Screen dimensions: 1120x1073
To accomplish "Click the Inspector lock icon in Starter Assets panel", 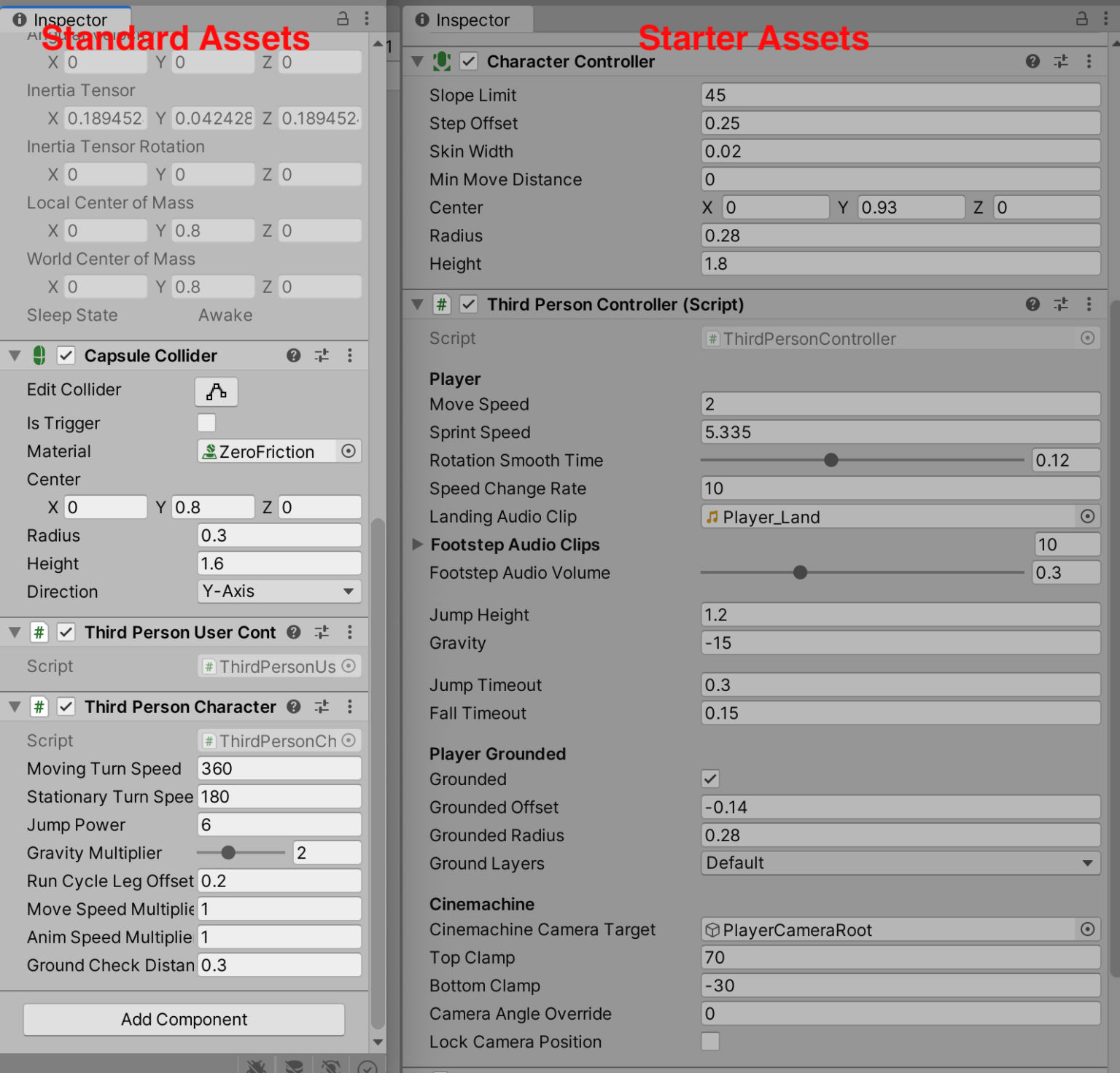I will [1082, 20].
